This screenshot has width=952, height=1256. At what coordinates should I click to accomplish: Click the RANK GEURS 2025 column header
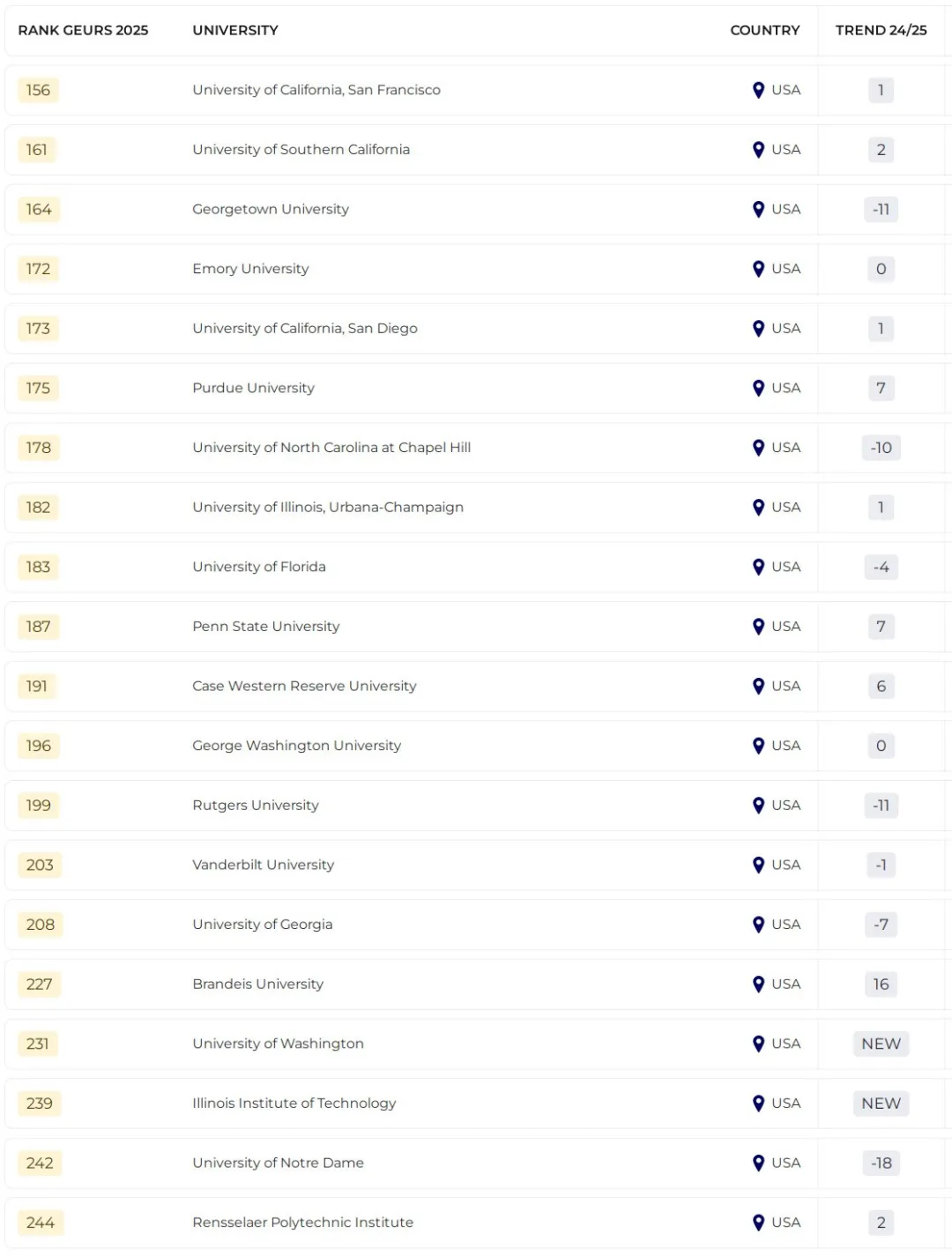(x=83, y=30)
